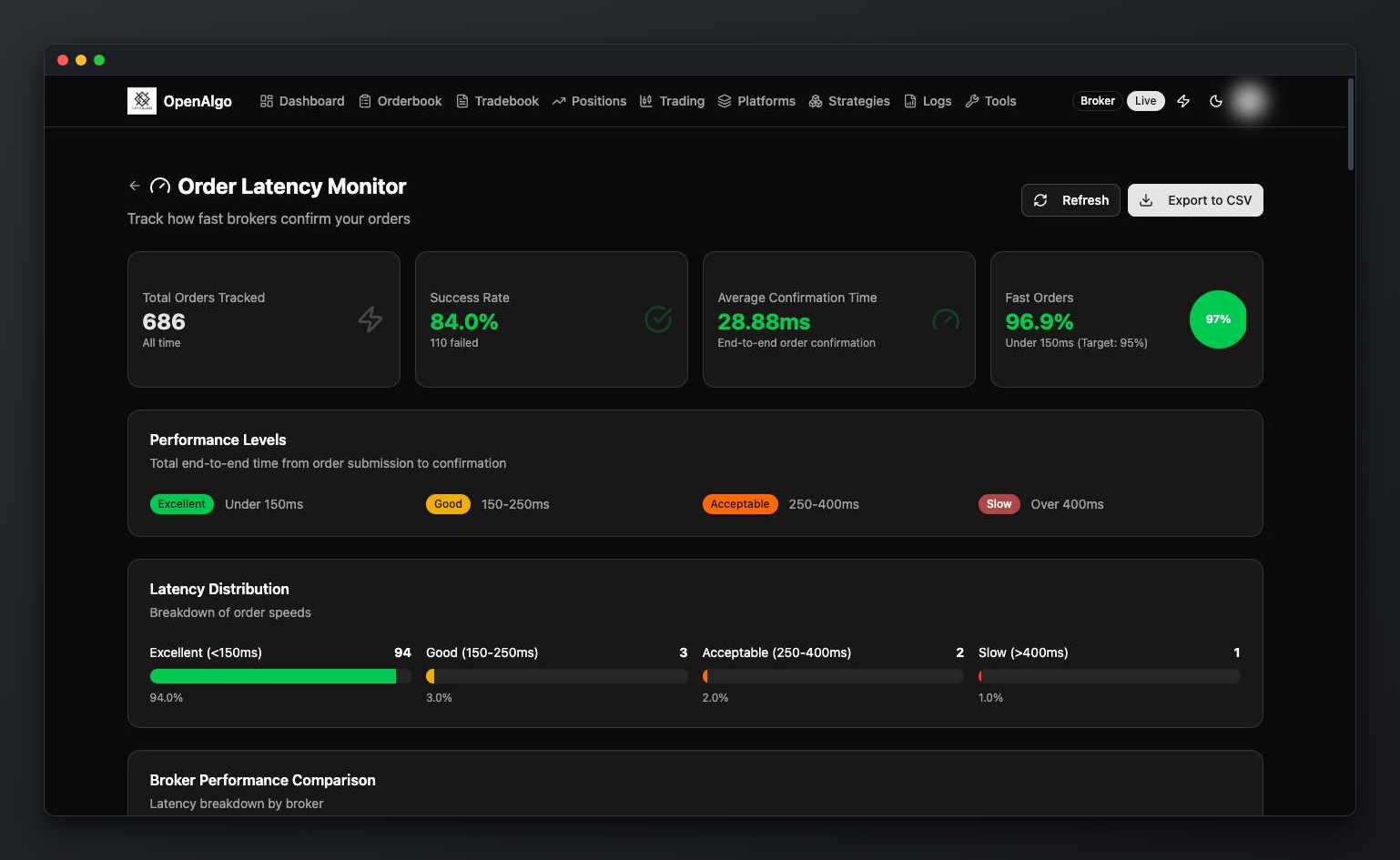Click the Excellent green badge

click(x=182, y=504)
